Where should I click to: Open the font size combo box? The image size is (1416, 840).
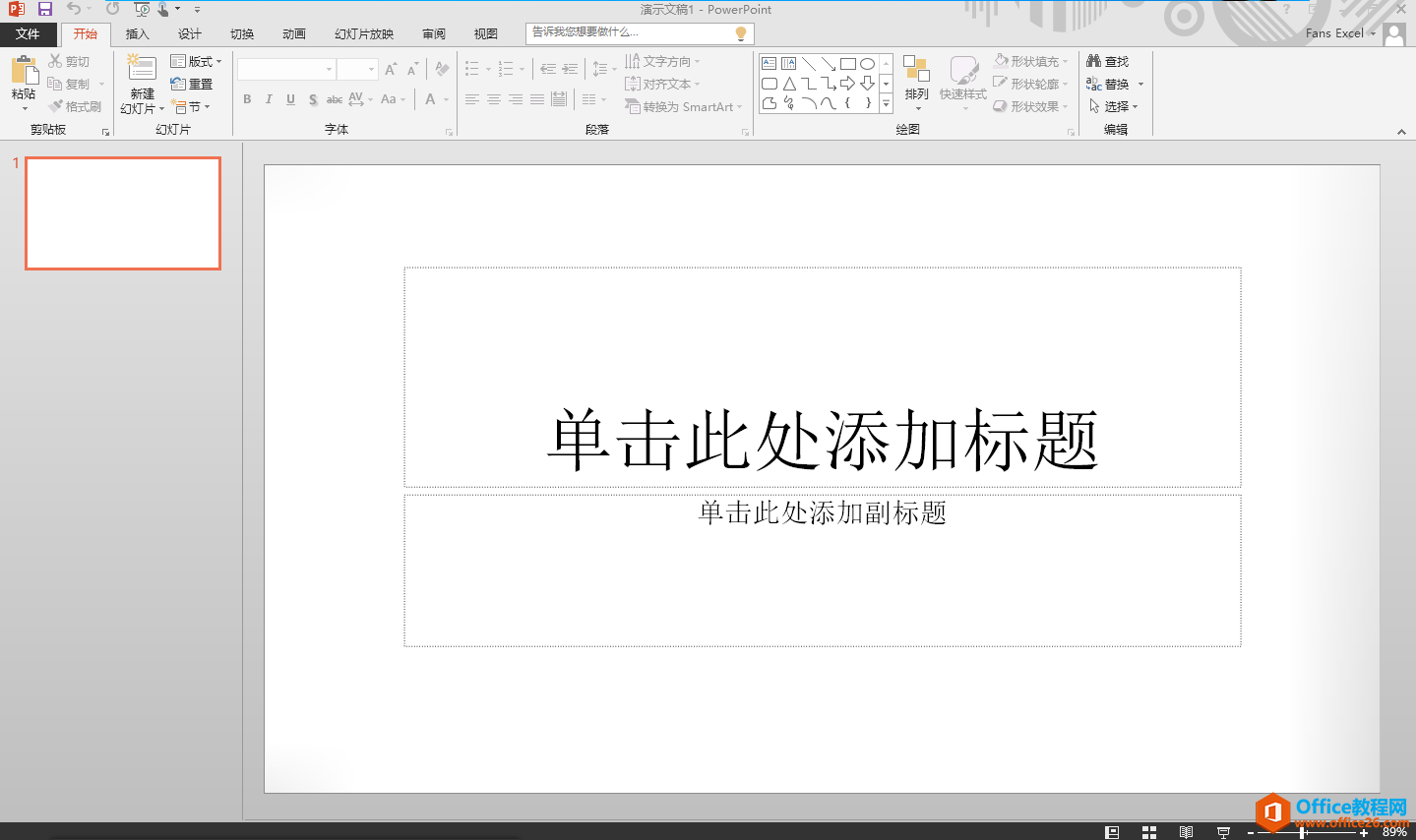click(x=357, y=69)
